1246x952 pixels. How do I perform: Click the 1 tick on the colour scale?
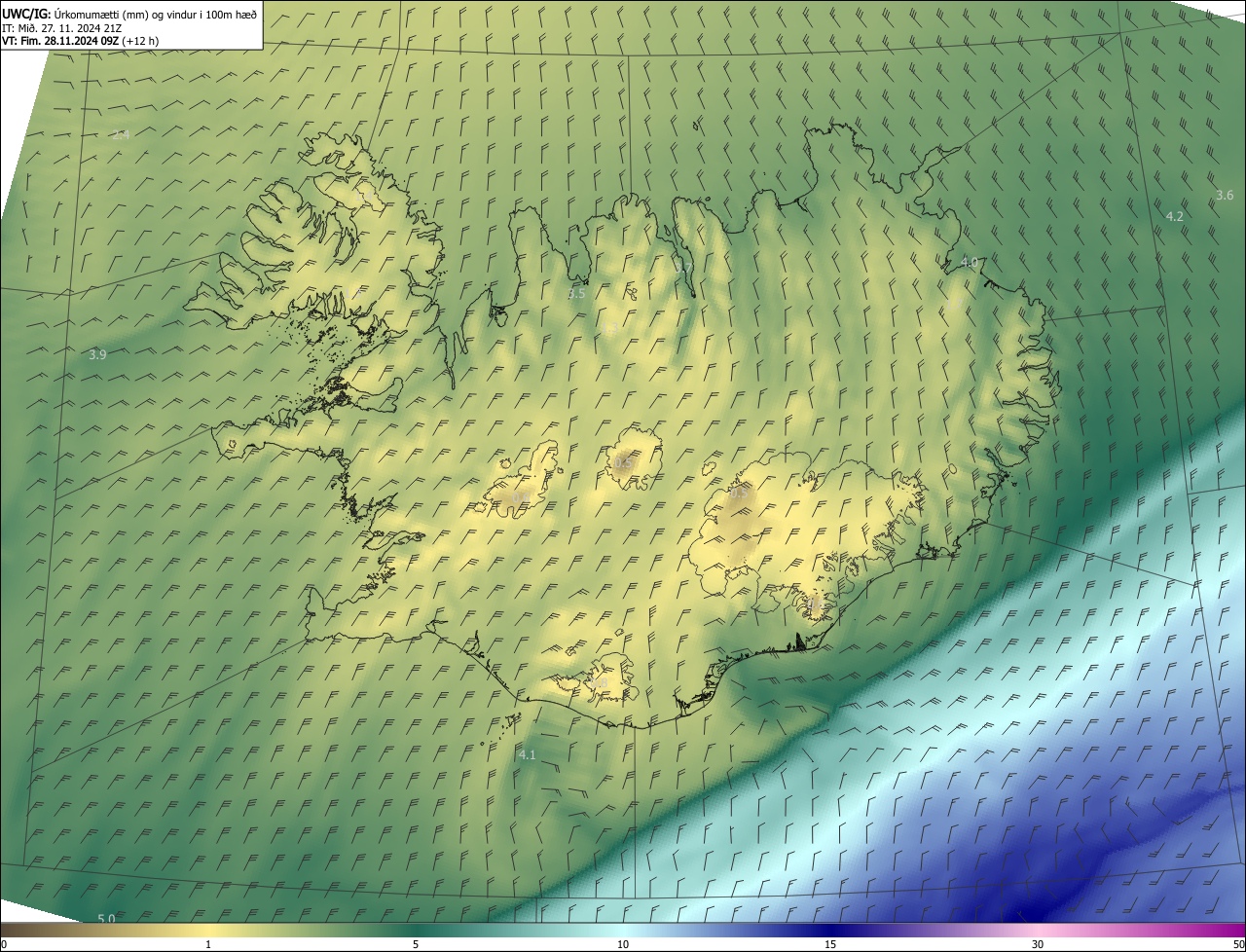[x=208, y=944]
